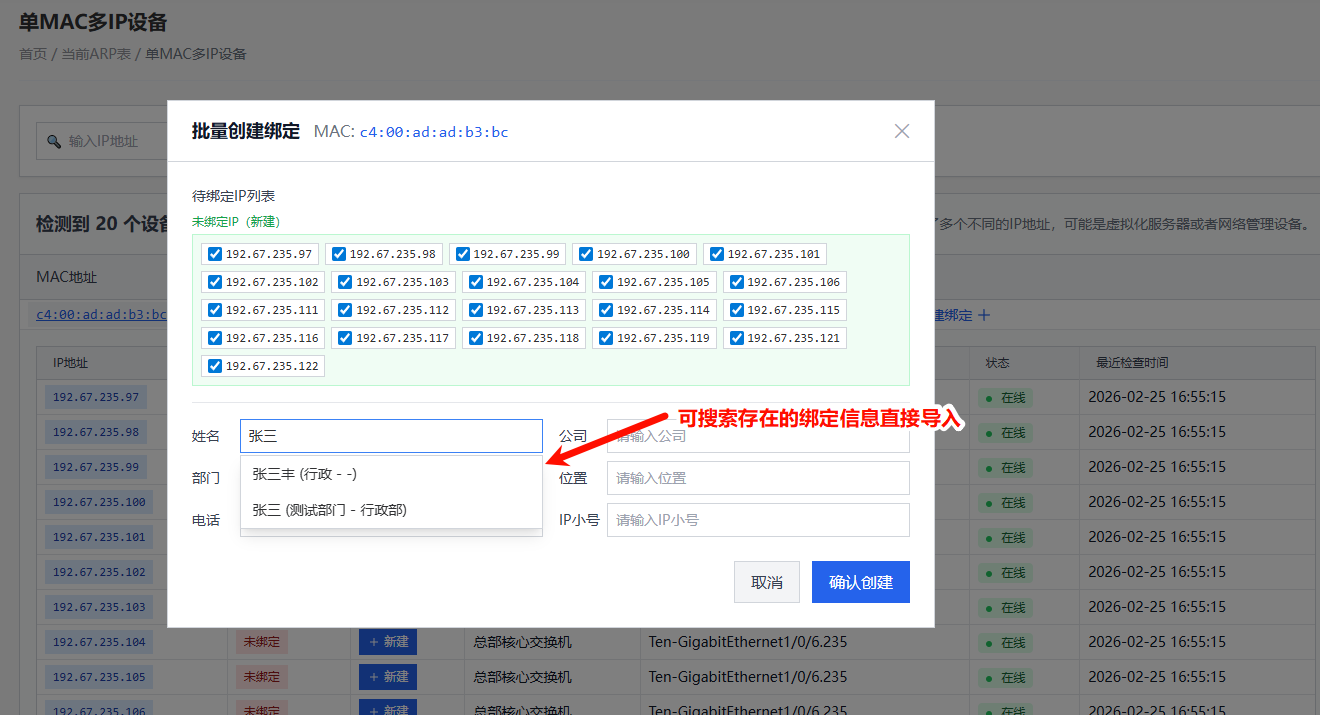Screen dimensions: 1320x715
Task: Click the 公司 input field
Action: point(757,436)
